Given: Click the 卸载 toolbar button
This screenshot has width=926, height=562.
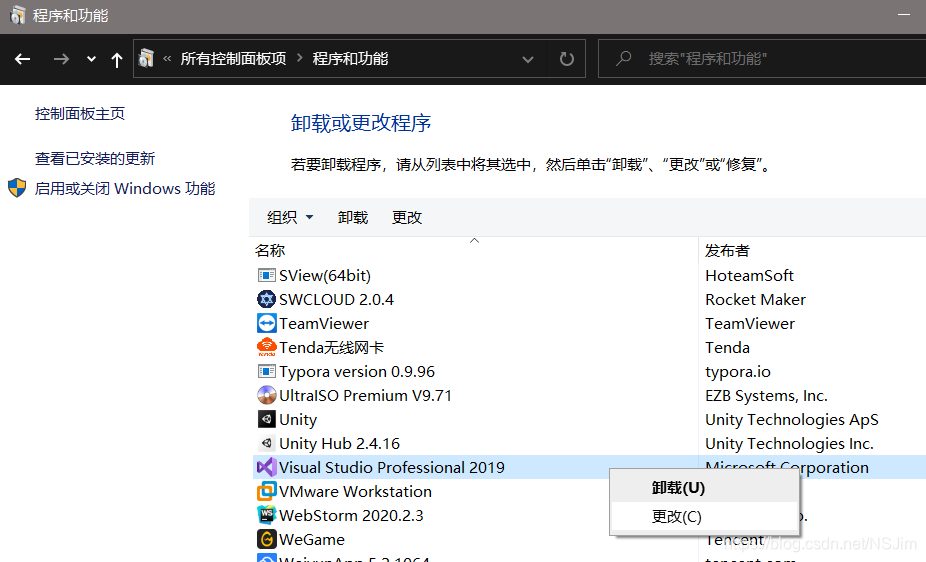Looking at the screenshot, I should 353,217.
